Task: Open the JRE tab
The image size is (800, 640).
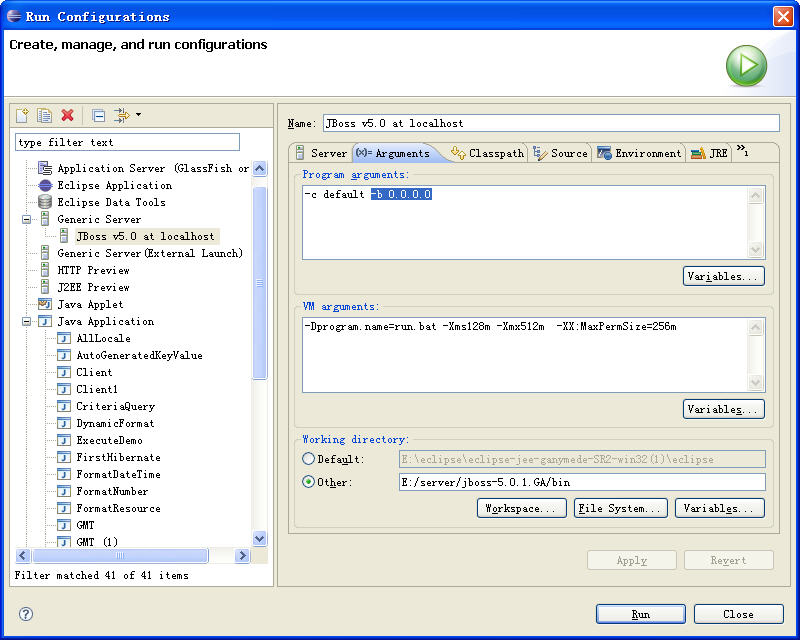Action: (x=709, y=153)
